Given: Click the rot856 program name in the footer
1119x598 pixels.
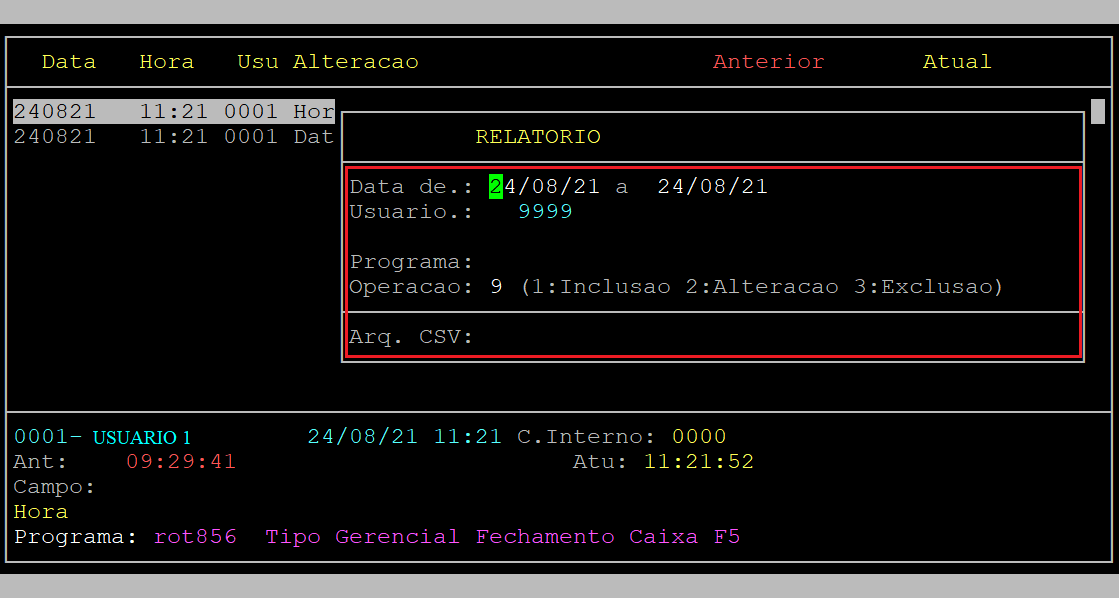Looking at the screenshot, I should click(195, 537).
